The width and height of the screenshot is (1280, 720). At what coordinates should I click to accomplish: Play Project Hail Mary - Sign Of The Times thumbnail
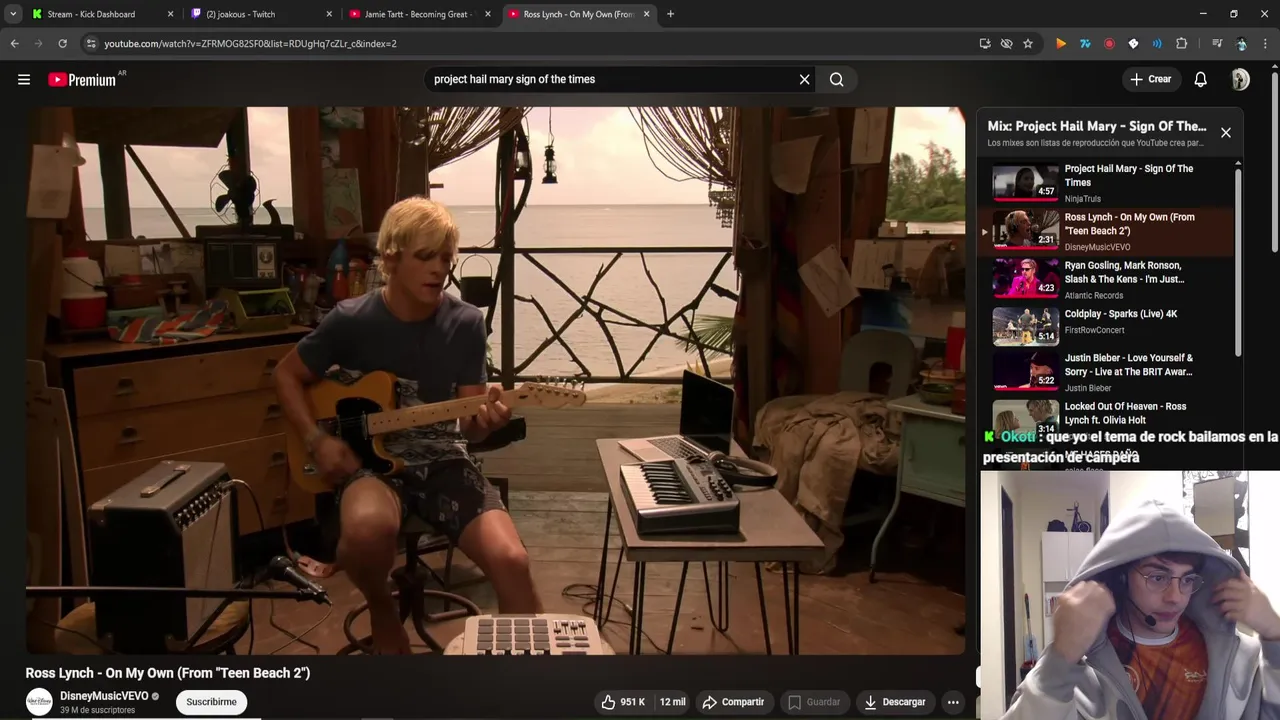(1025, 182)
